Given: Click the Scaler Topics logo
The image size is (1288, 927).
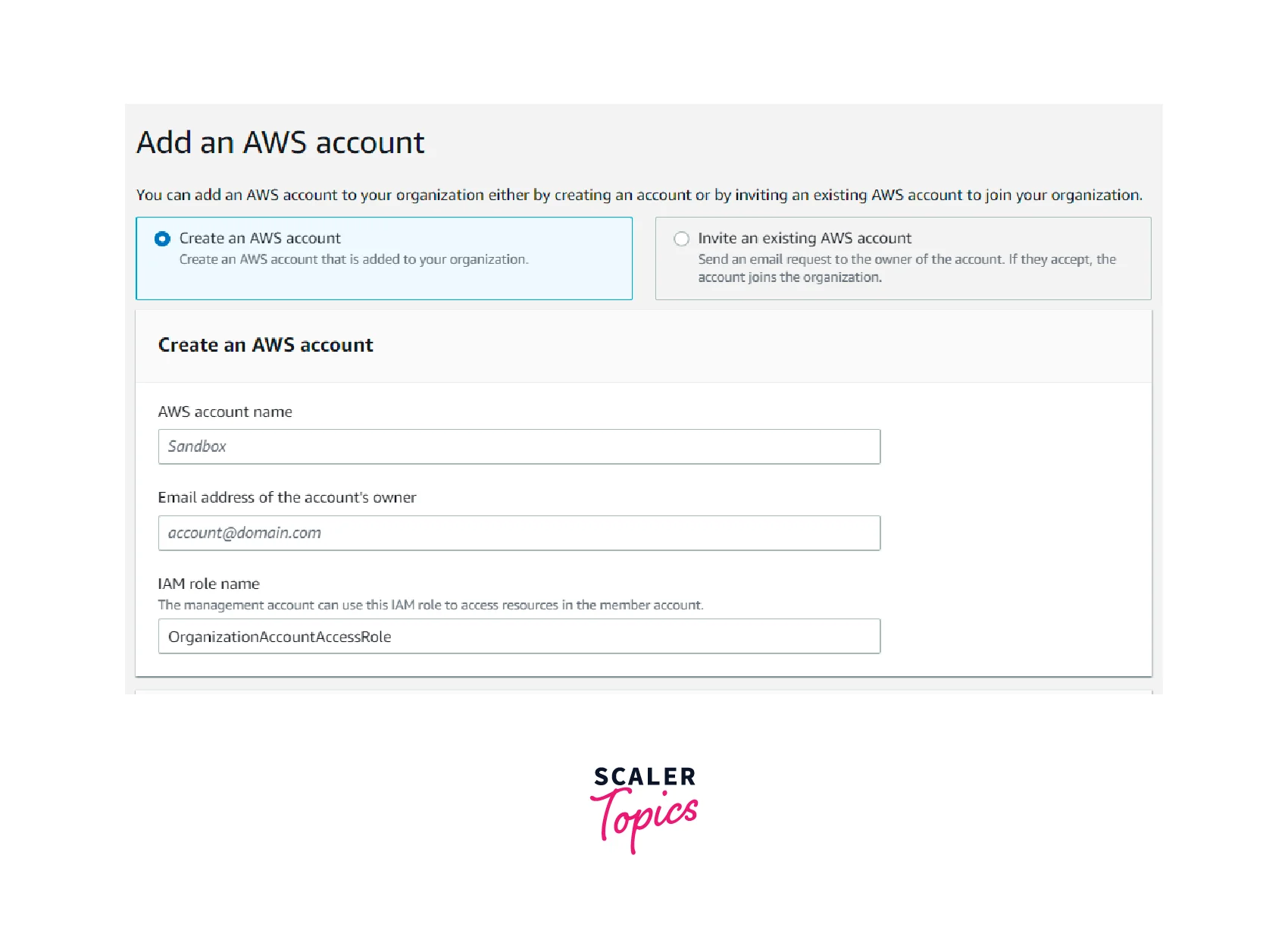Looking at the screenshot, I should coord(644,808).
